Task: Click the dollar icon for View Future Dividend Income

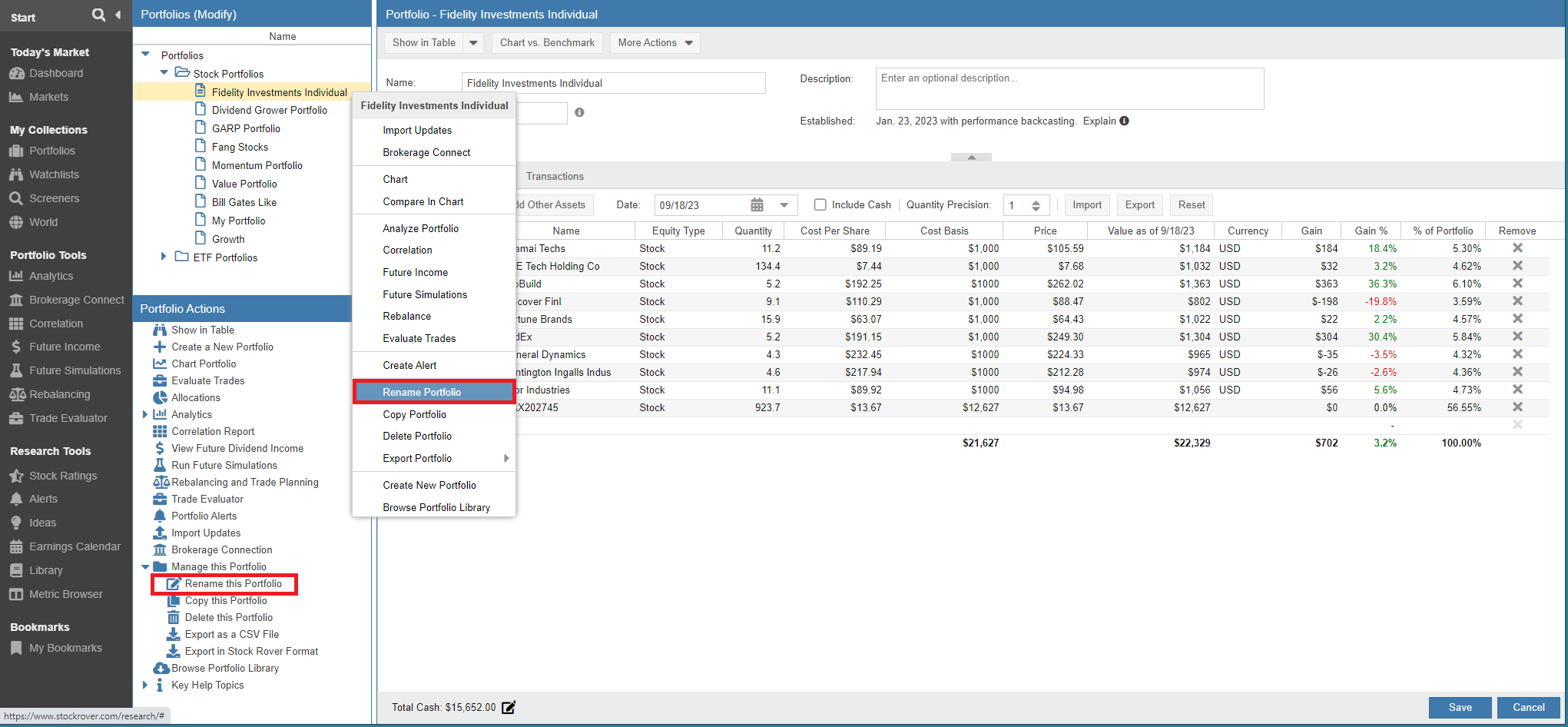Action: [160, 448]
